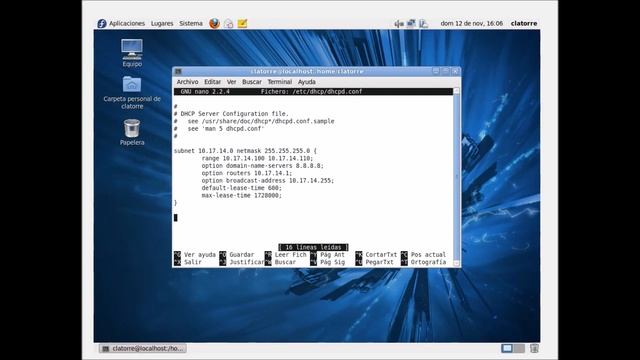Launch Firefox from the top panel
Image resolution: width=640 pixels, height=360 pixels.
point(214,23)
